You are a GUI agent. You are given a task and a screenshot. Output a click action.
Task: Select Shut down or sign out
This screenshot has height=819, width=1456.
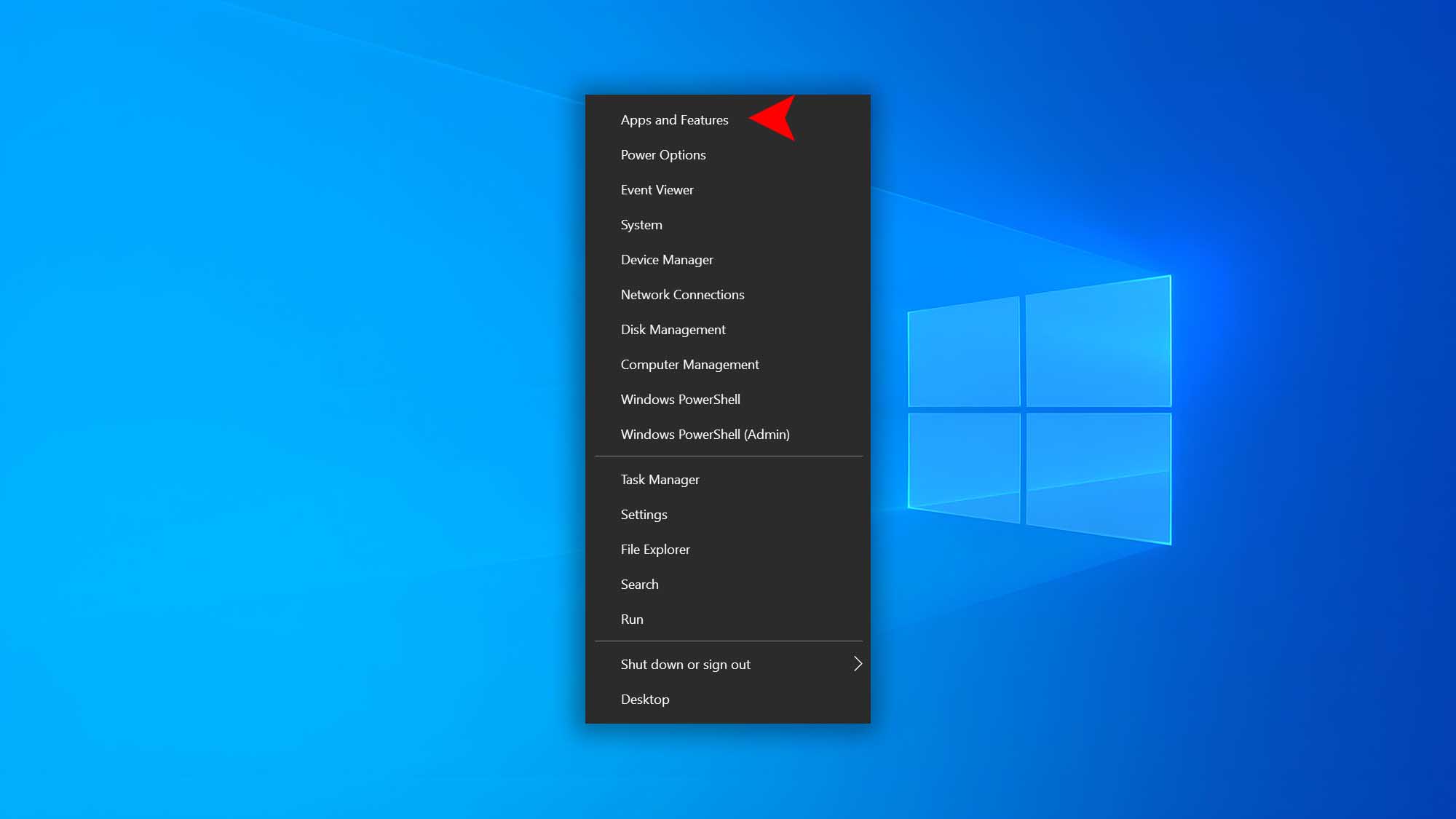click(x=727, y=665)
